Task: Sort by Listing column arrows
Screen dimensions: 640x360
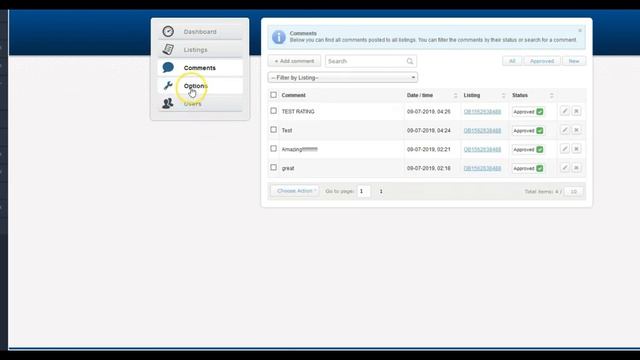Action: [x=503, y=96]
